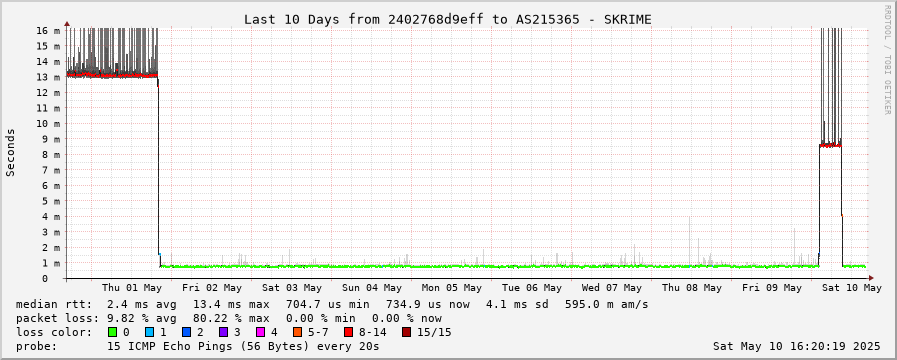Click the 'Thu 08 May' x-axis label

point(692,288)
